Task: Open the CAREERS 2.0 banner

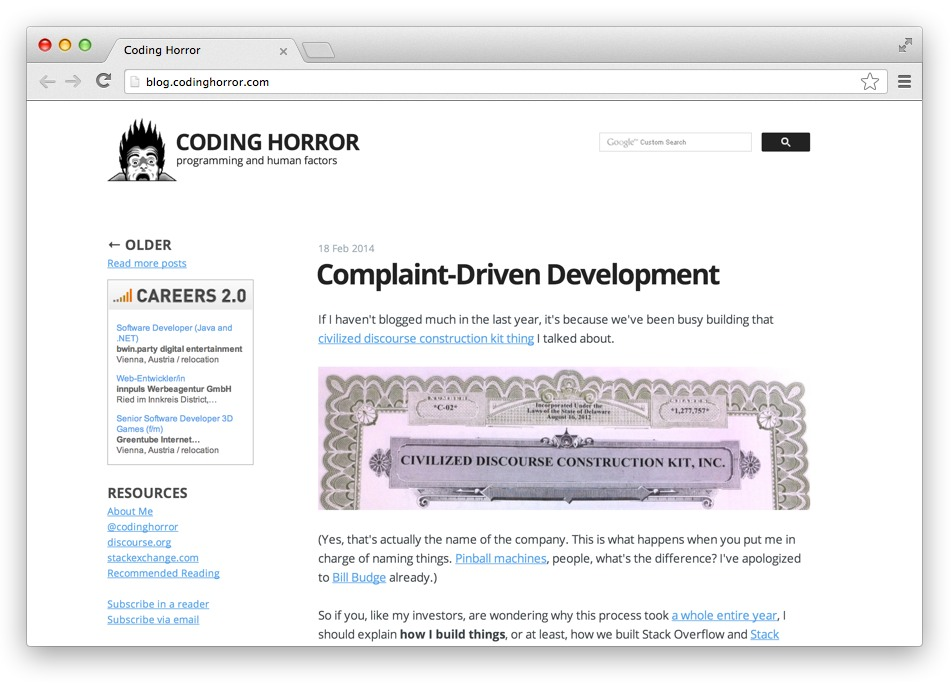Action: (180, 295)
